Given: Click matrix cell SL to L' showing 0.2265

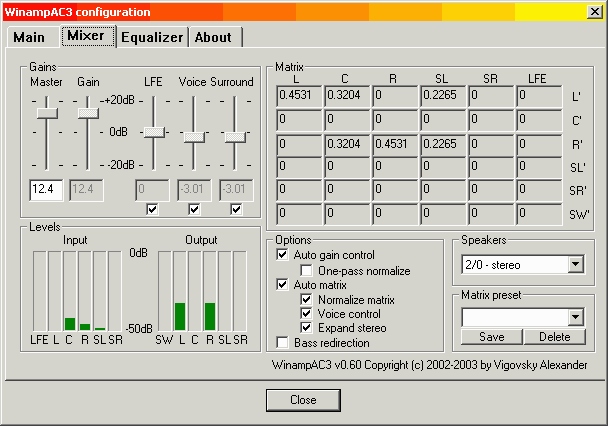Looking at the screenshot, I should click(444, 96).
